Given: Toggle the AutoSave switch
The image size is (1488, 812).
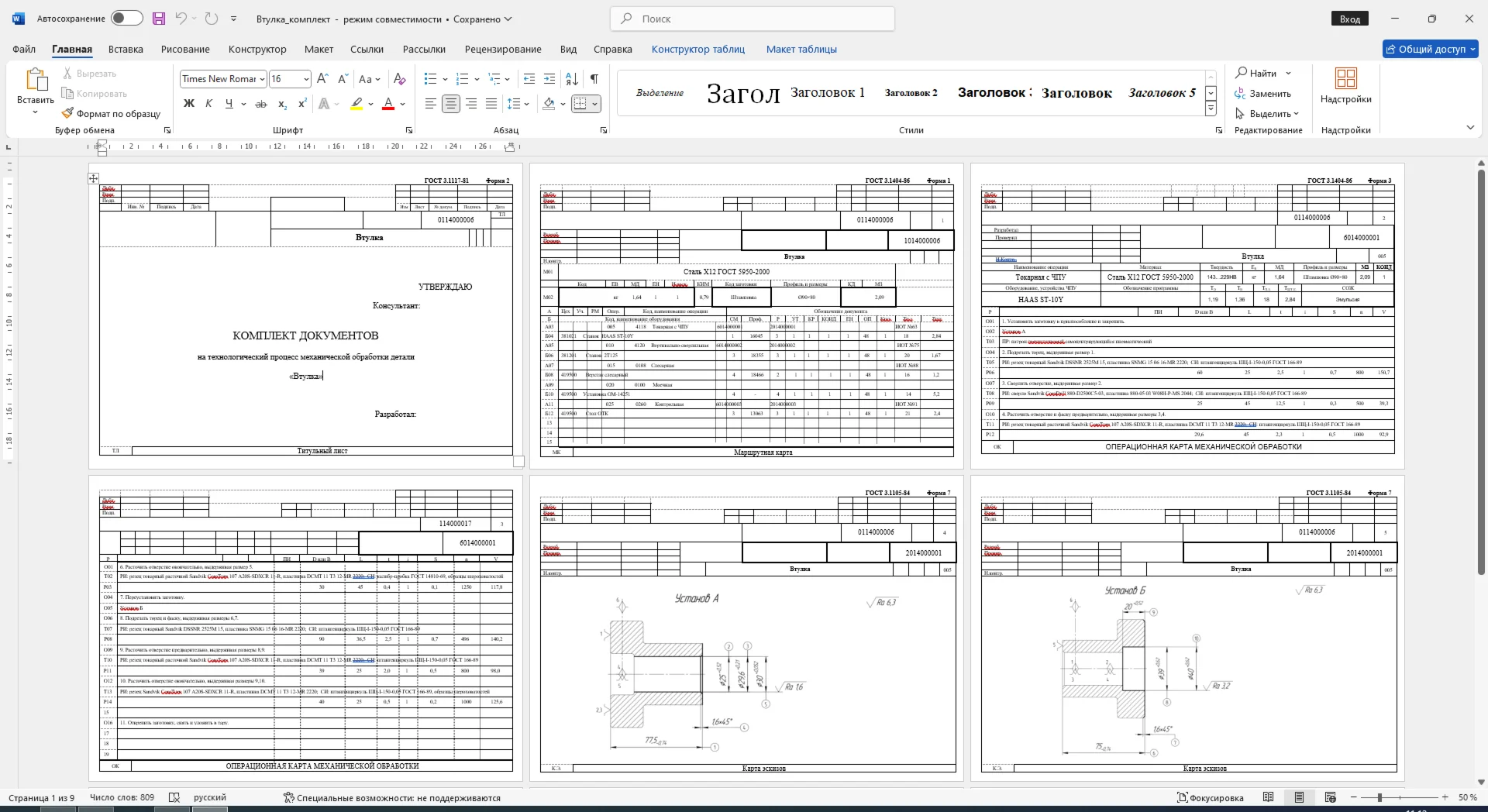Looking at the screenshot, I should click(126, 19).
